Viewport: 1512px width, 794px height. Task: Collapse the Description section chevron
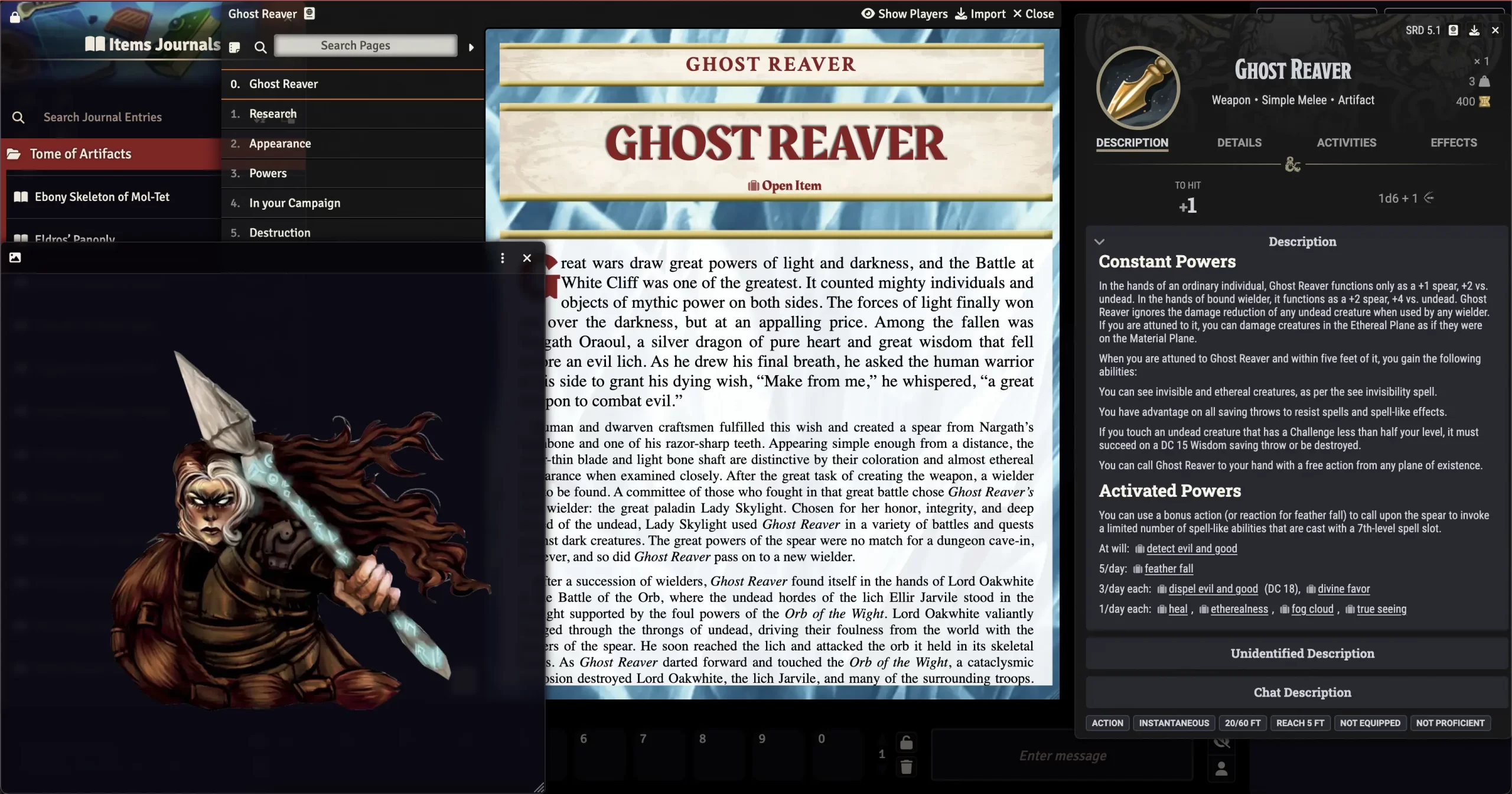click(x=1099, y=242)
